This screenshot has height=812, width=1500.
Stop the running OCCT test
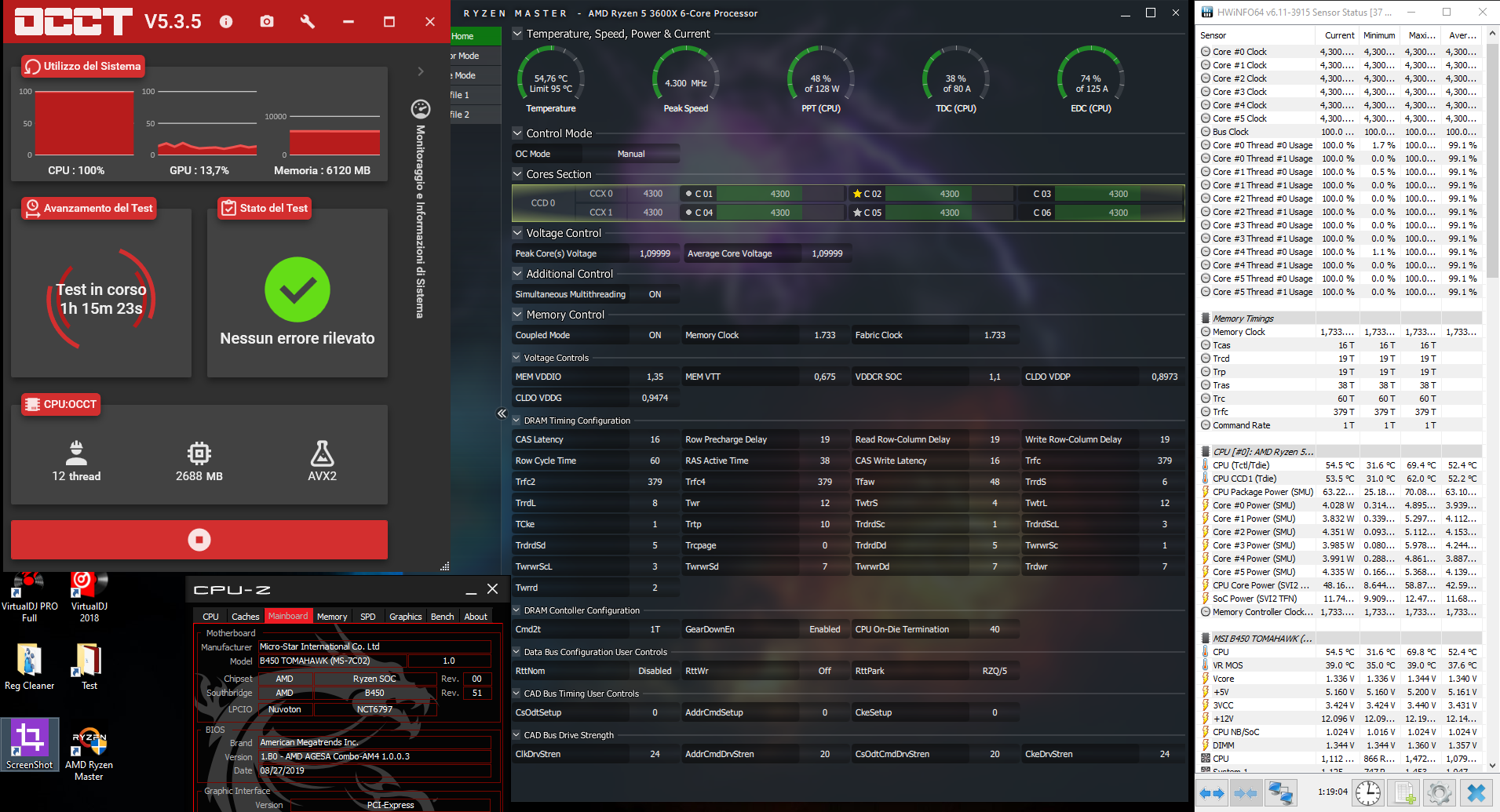pos(199,539)
